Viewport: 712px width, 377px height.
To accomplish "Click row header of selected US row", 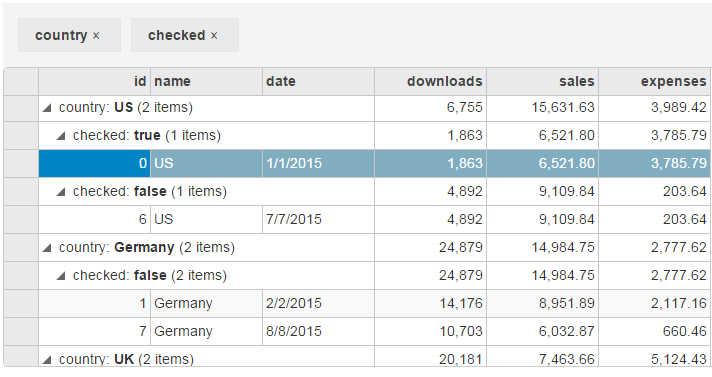I will (x=21, y=164).
